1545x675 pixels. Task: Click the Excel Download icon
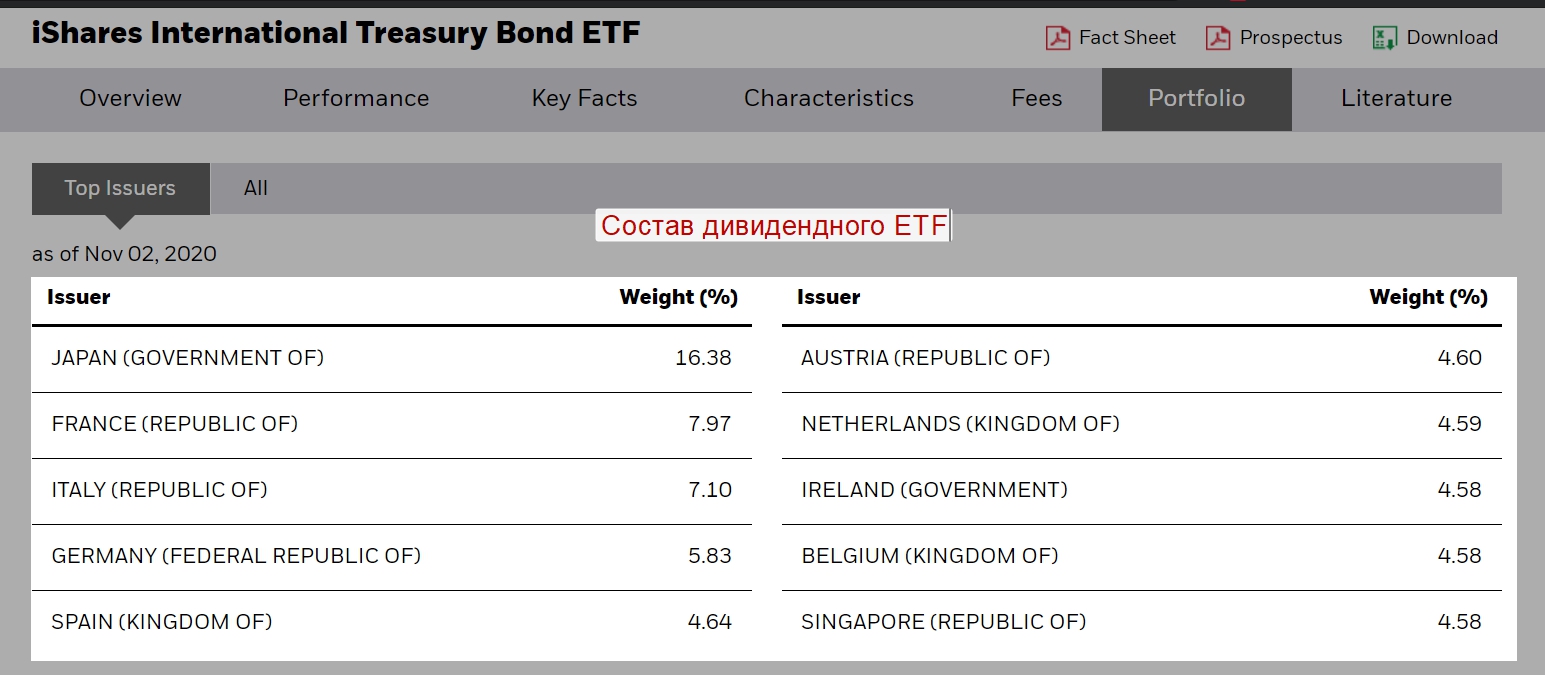tap(1384, 38)
